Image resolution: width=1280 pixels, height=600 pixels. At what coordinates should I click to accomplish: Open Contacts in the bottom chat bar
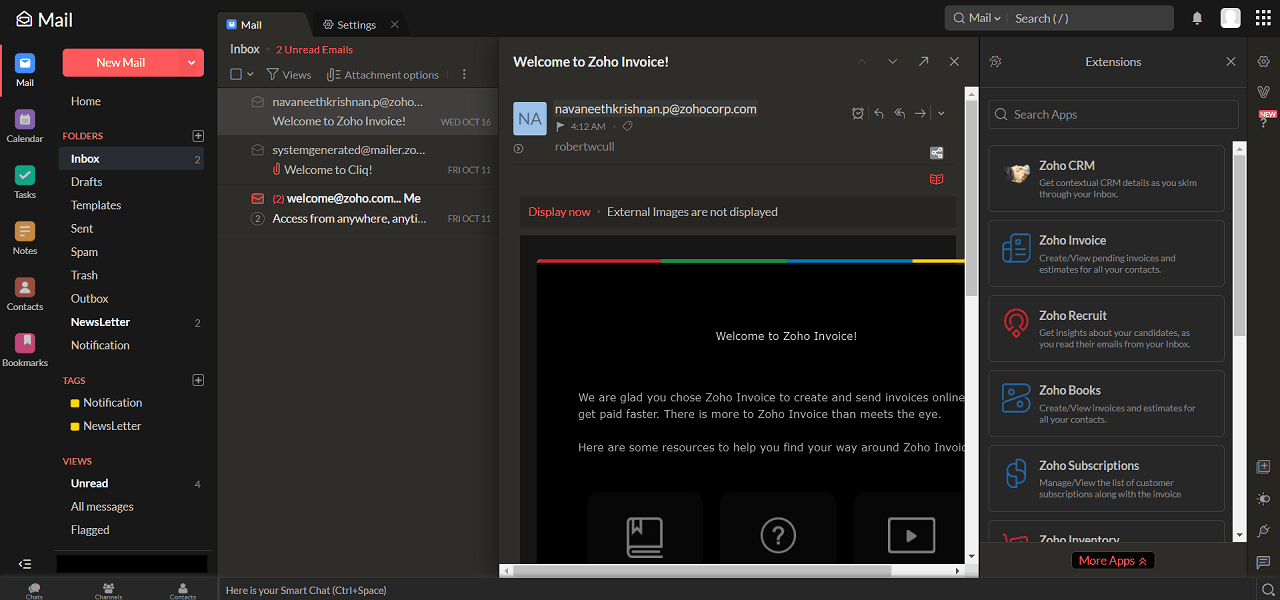pos(183,590)
